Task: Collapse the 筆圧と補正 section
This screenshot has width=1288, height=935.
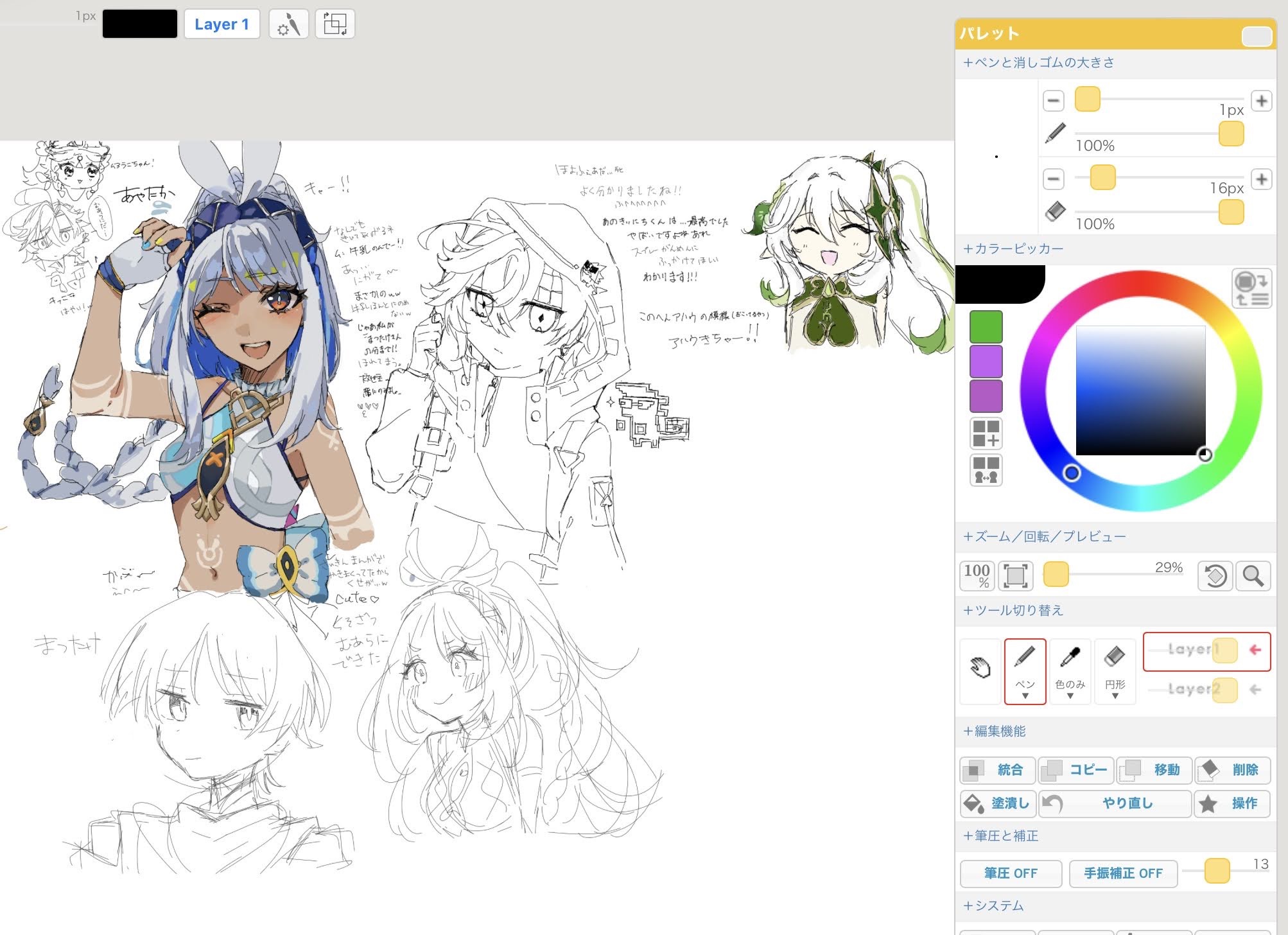Action: click(x=1000, y=836)
